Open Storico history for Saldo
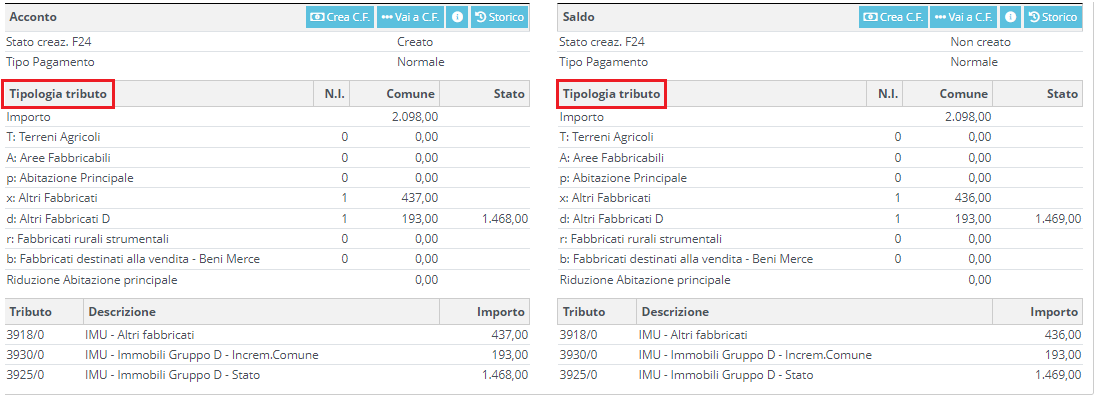 (x=1052, y=17)
